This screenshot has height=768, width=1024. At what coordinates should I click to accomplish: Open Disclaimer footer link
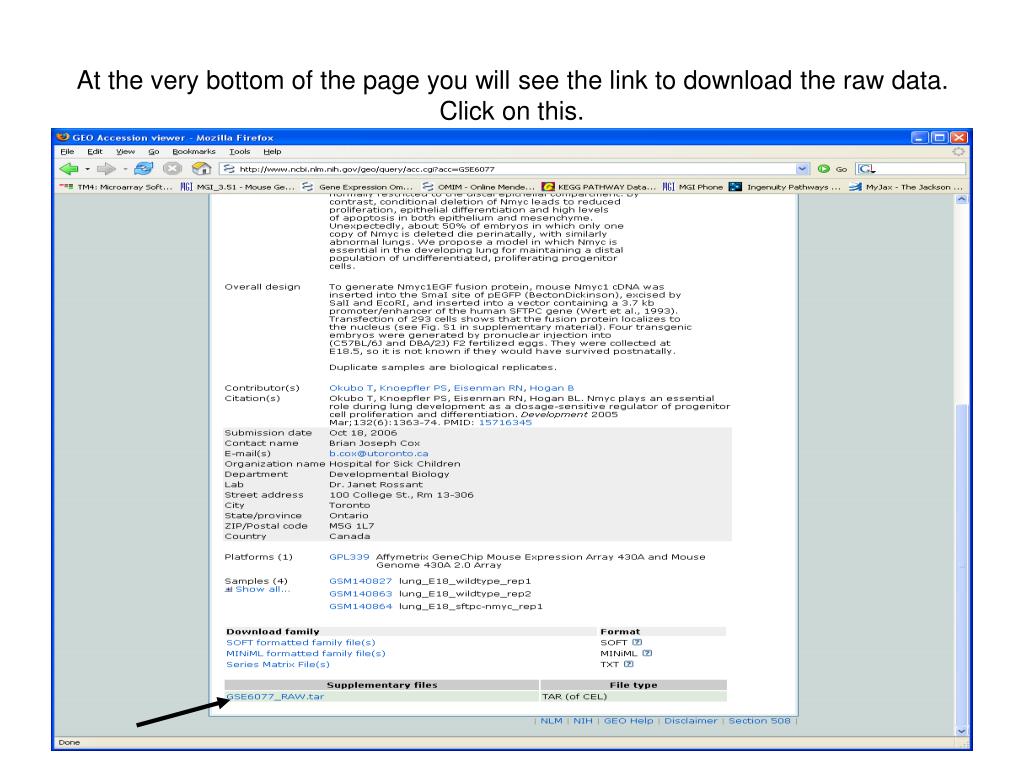click(690, 721)
